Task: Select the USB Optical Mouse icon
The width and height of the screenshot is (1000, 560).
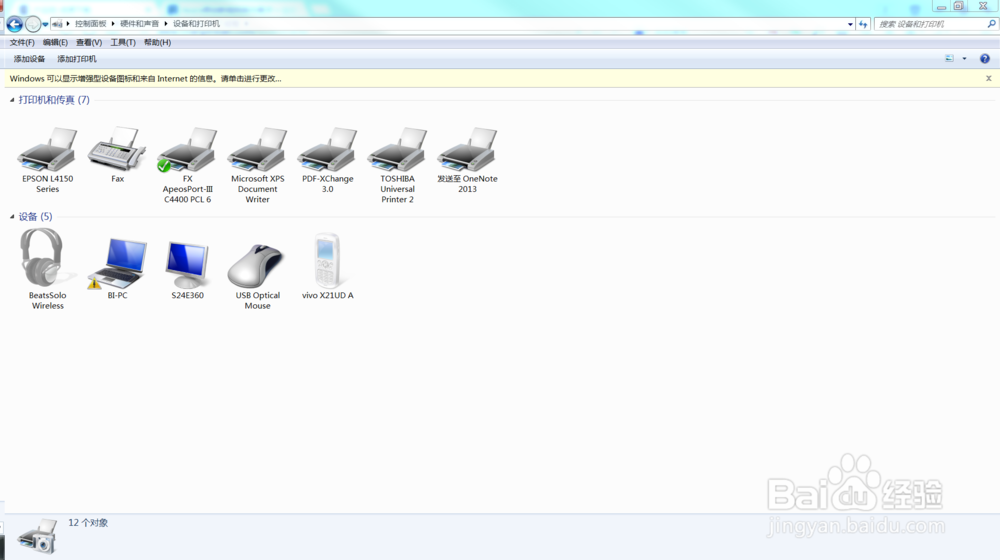Action: pyautogui.click(x=256, y=266)
